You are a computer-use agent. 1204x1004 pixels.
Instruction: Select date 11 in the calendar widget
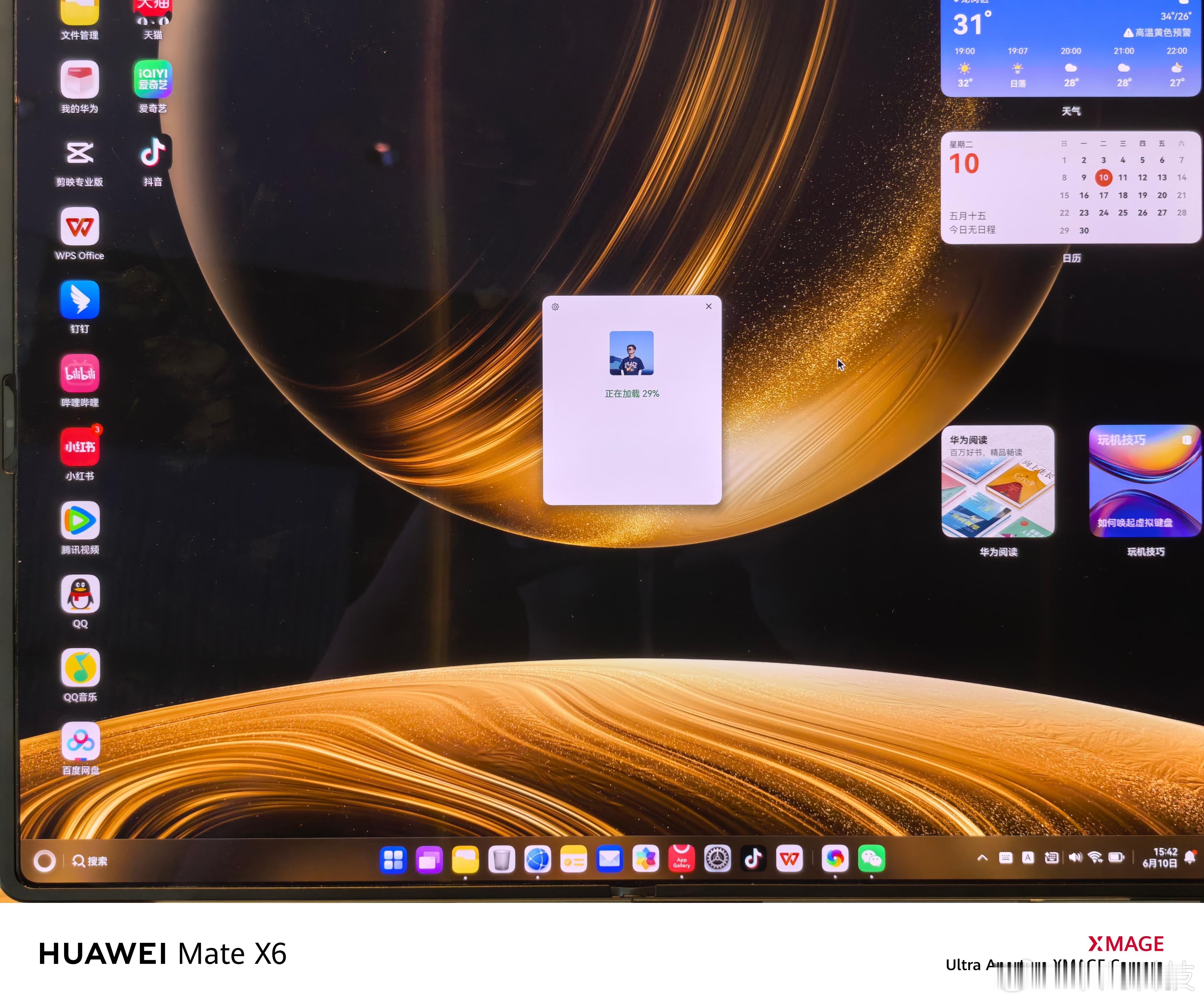point(1123,178)
